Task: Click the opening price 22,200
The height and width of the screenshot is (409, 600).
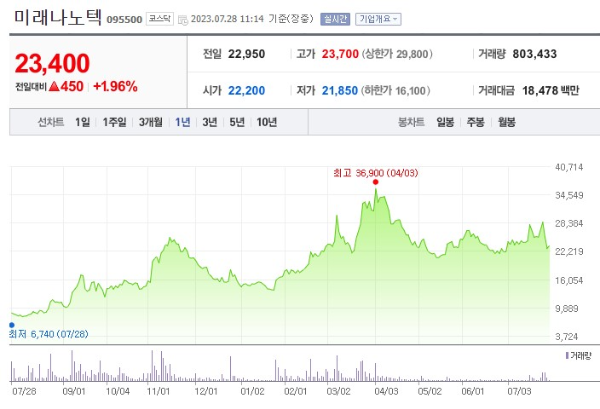Action: pyautogui.click(x=246, y=91)
